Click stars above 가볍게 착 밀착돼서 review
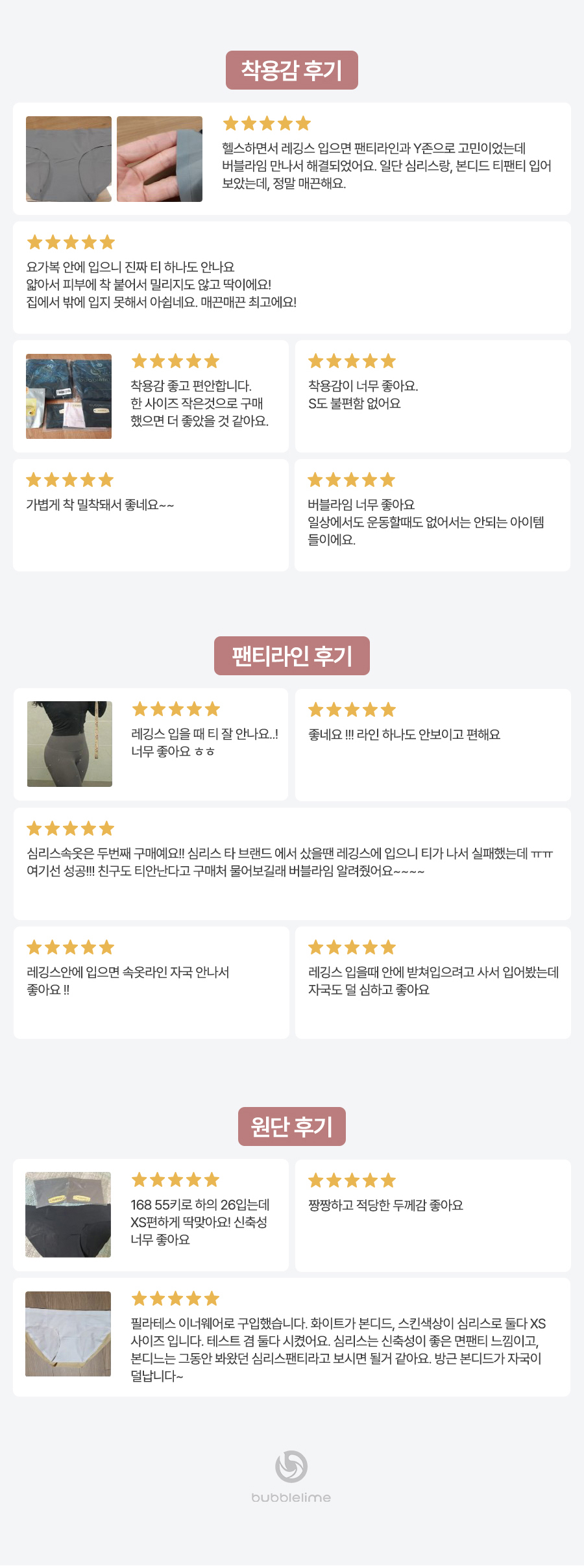 pos(70,480)
